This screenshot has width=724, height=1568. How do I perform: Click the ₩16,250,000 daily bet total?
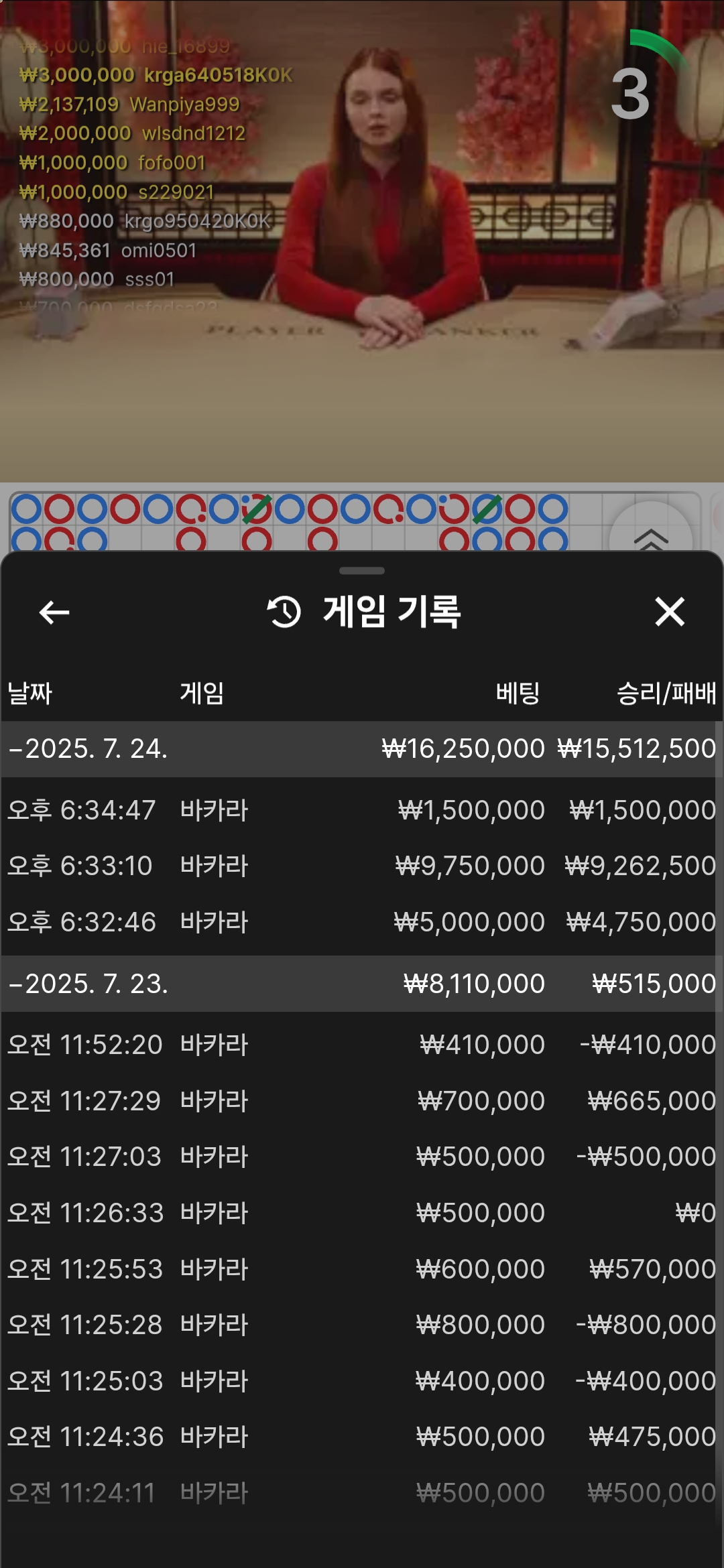tap(463, 748)
